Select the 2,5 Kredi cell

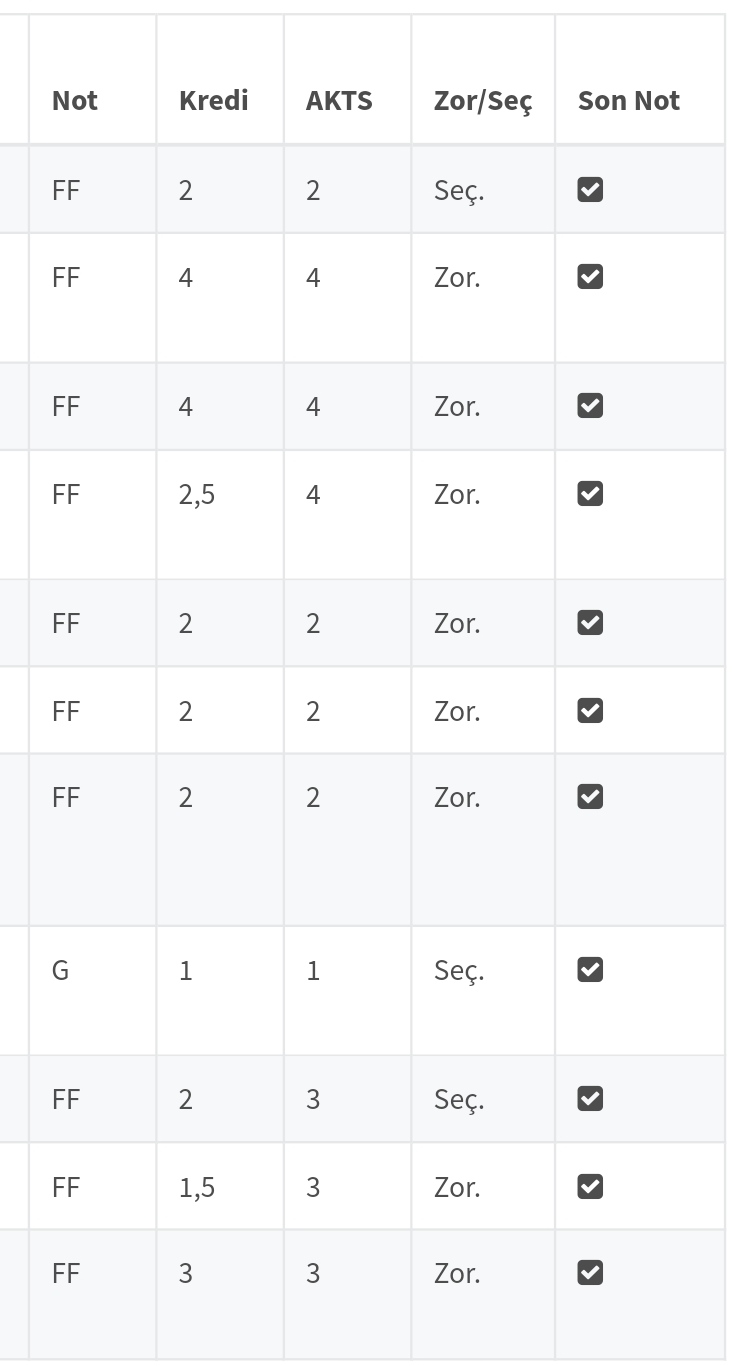point(197,494)
